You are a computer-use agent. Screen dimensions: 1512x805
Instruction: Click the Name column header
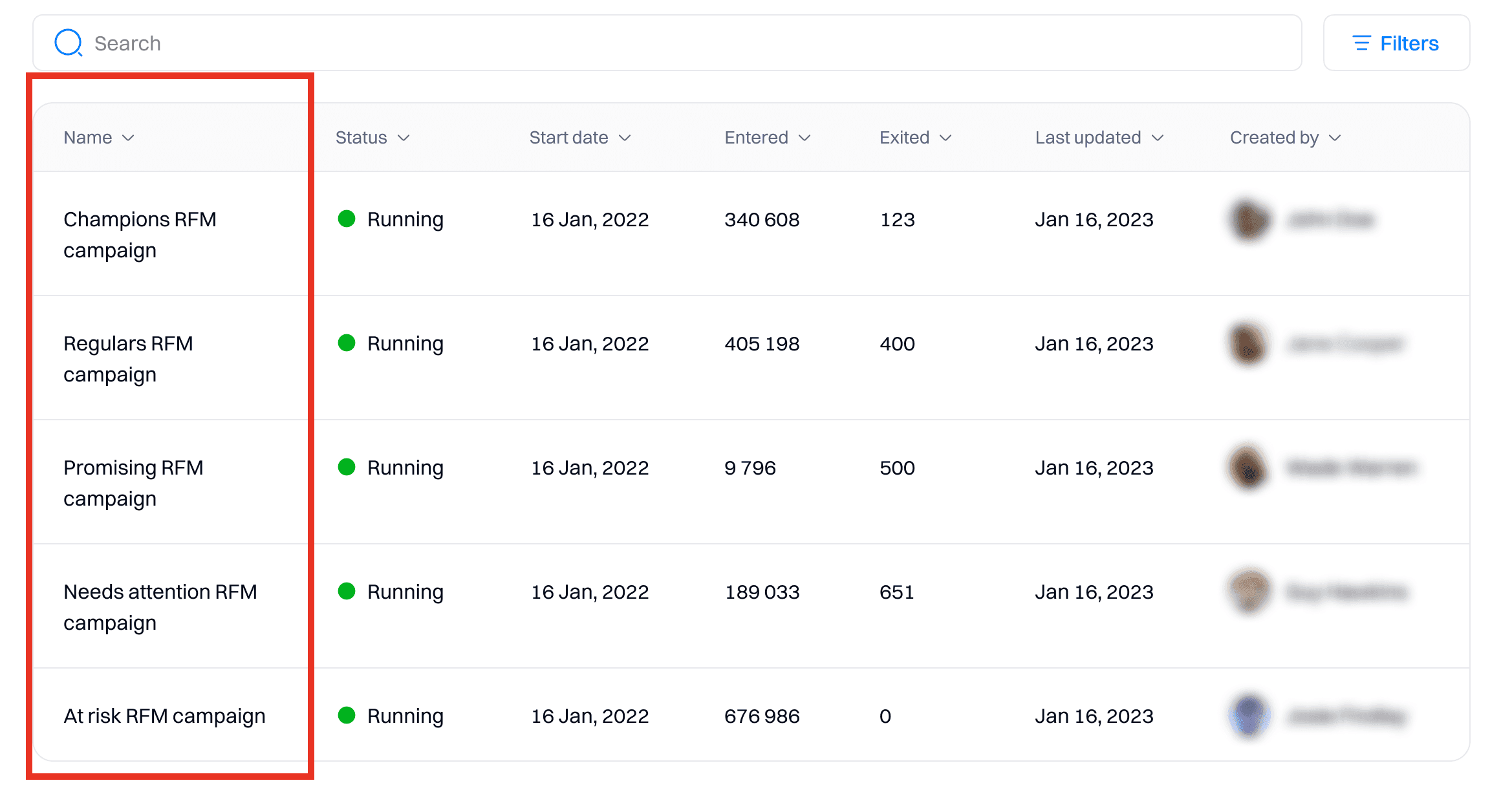point(87,138)
